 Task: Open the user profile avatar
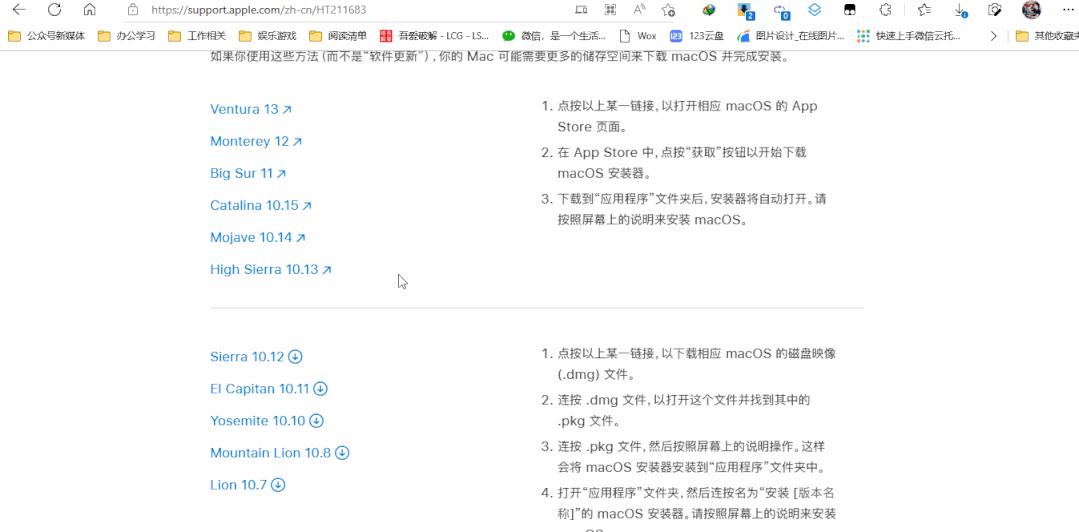[x=1031, y=10]
